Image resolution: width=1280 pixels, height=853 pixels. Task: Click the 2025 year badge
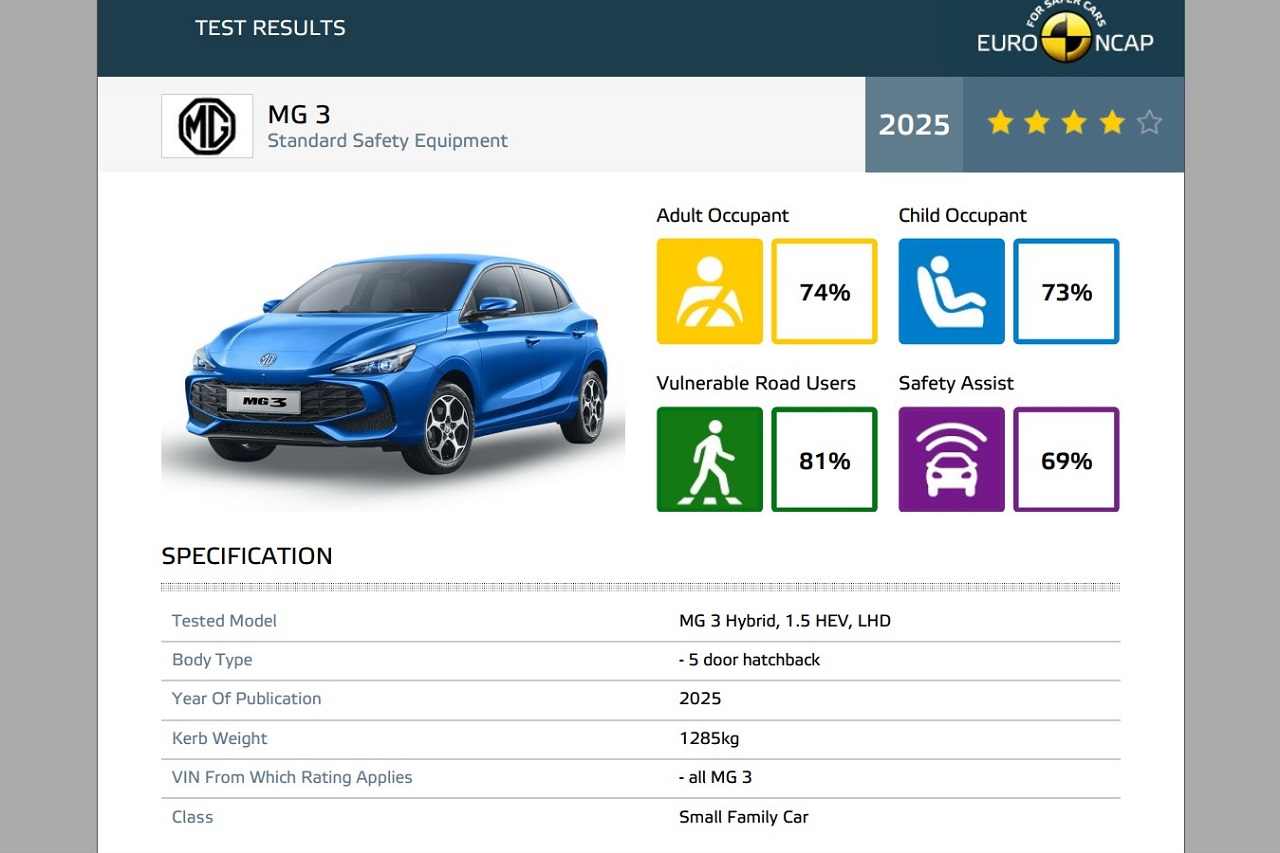914,124
